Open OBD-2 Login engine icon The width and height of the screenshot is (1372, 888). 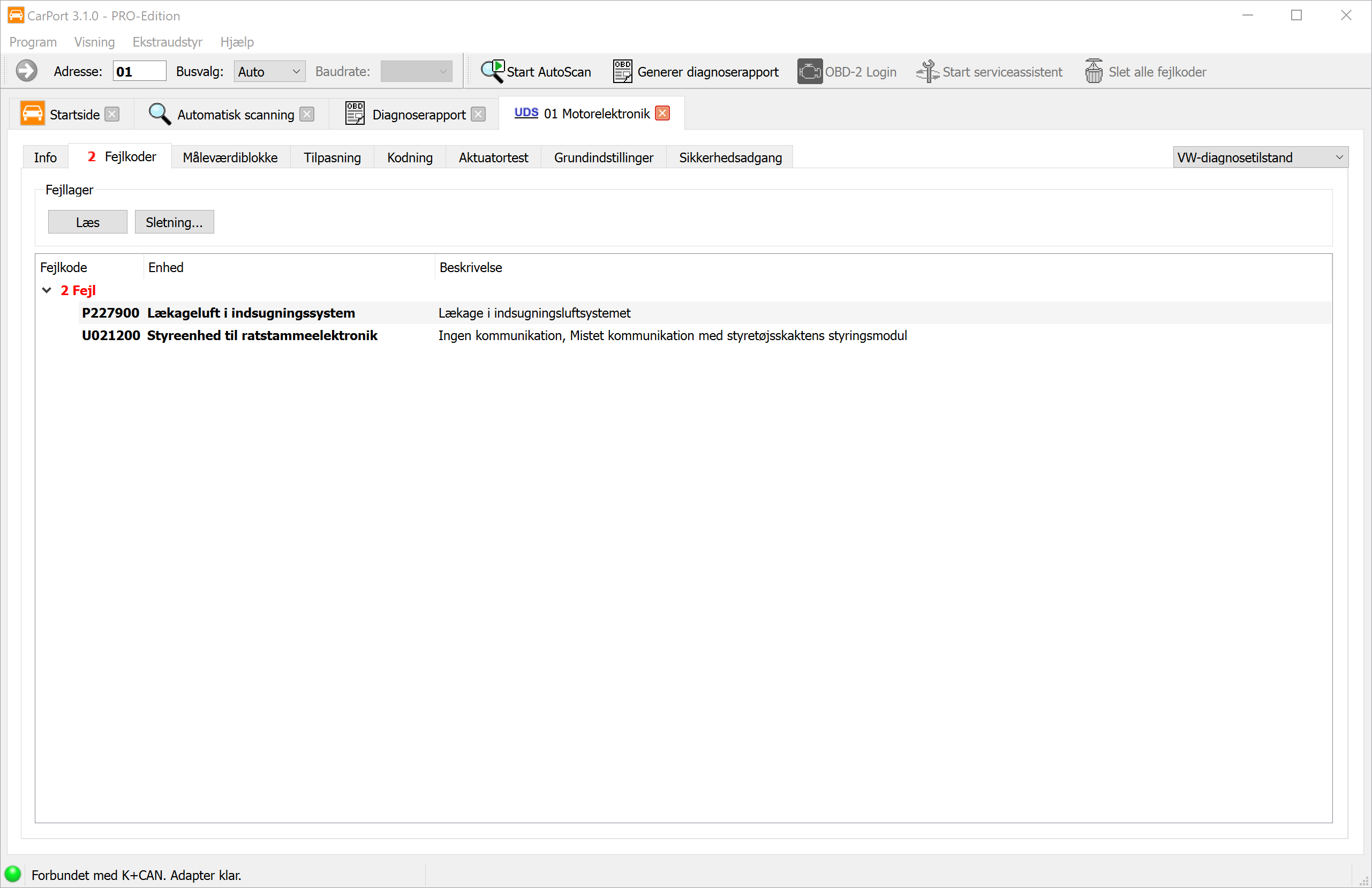(809, 72)
